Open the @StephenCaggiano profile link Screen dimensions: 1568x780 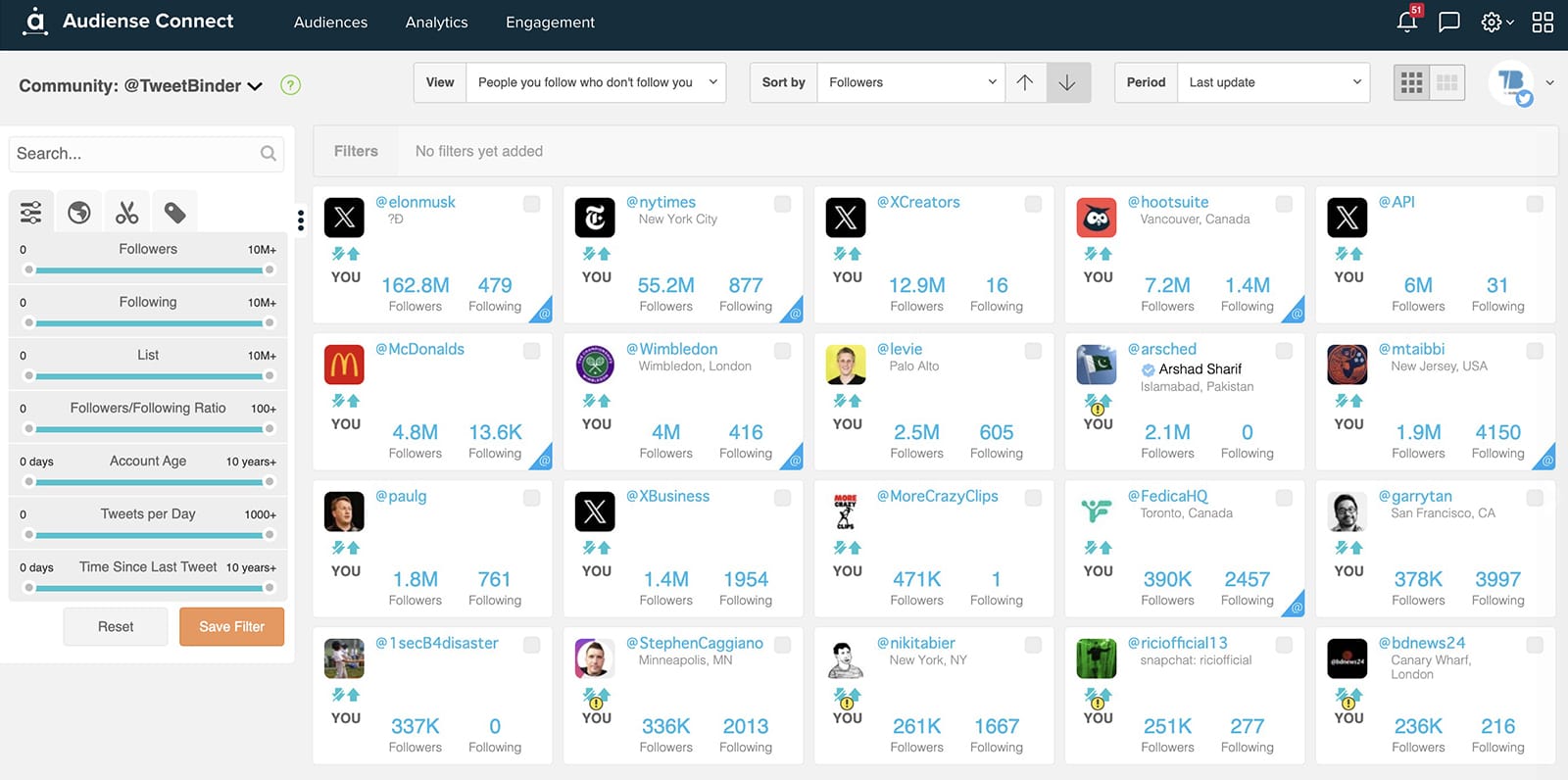coord(695,643)
